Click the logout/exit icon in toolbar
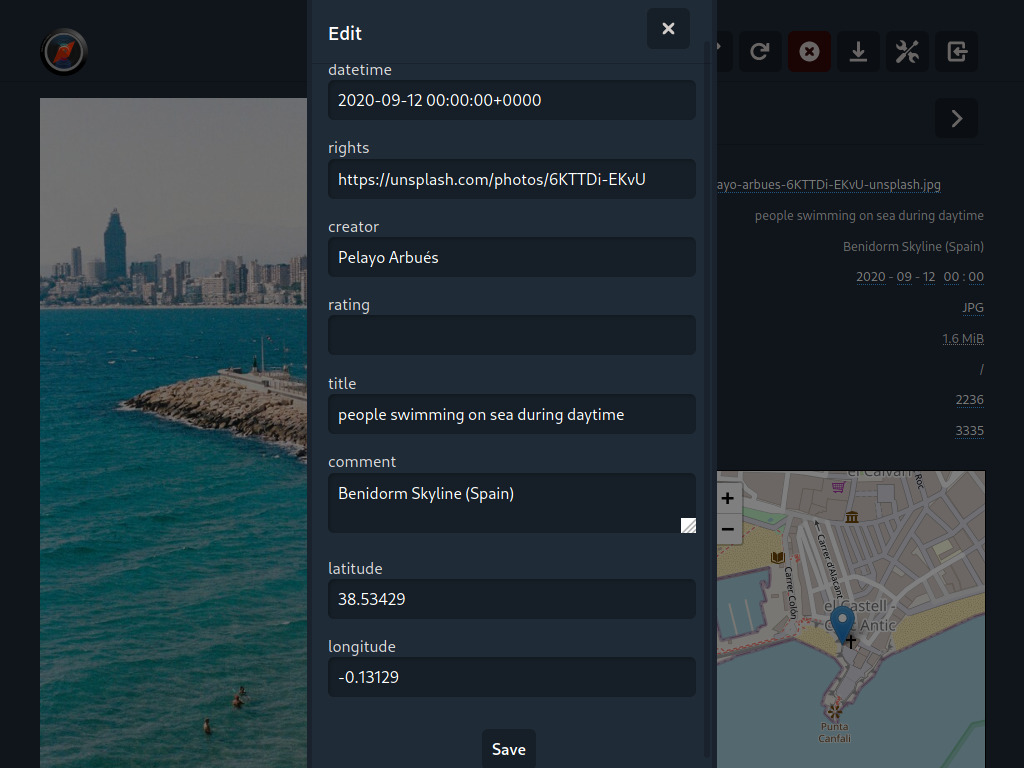This screenshot has width=1024, height=768. [x=957, y=52]
